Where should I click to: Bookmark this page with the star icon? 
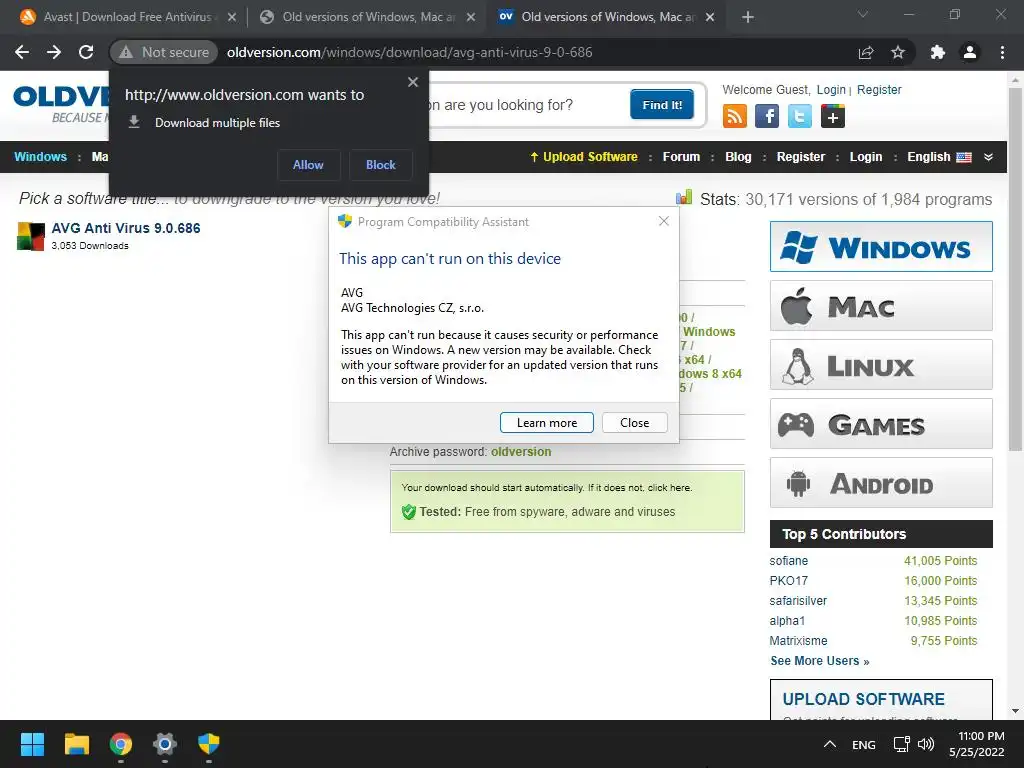[898, 52]
